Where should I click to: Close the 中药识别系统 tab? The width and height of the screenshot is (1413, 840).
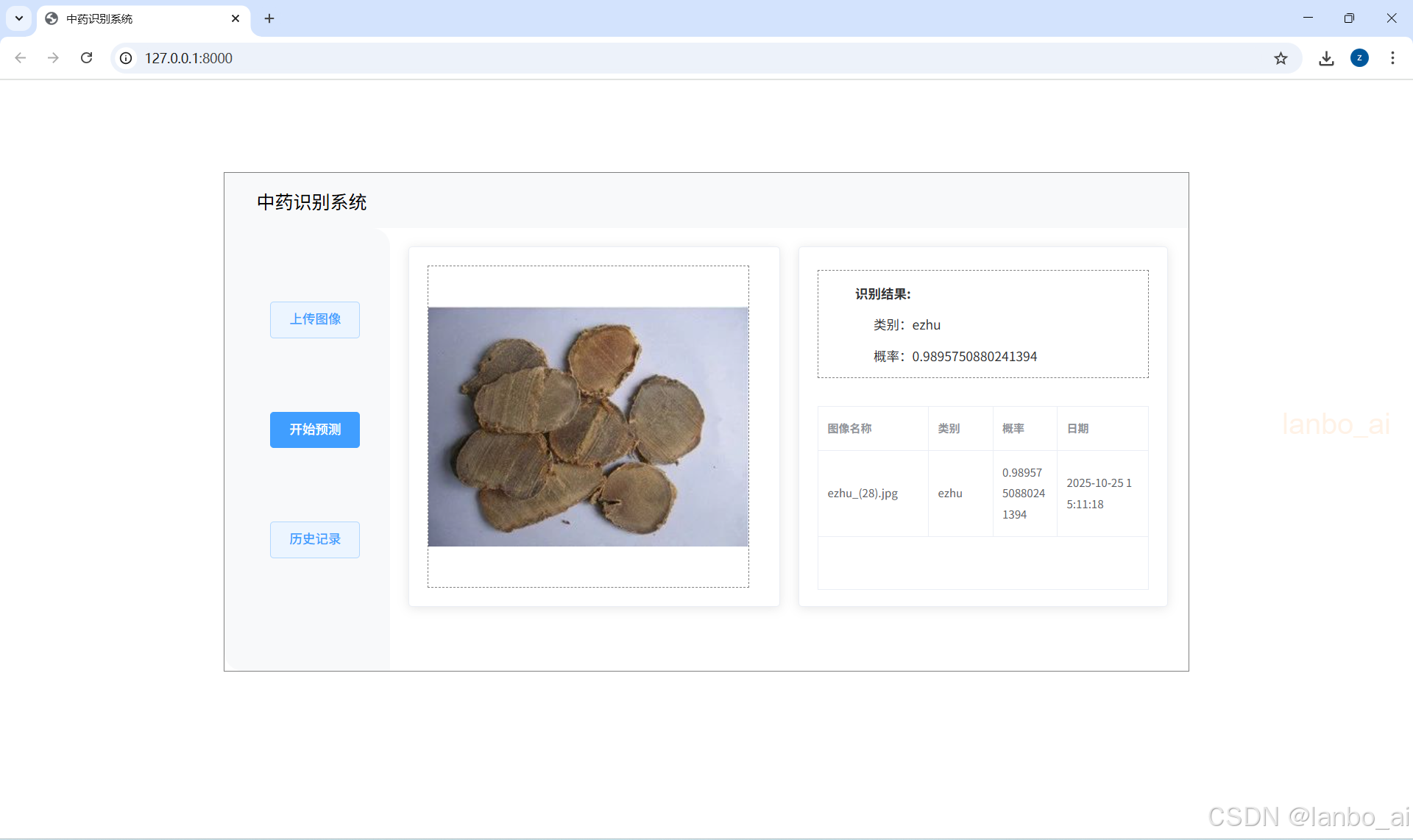click(x=235, y=18)
